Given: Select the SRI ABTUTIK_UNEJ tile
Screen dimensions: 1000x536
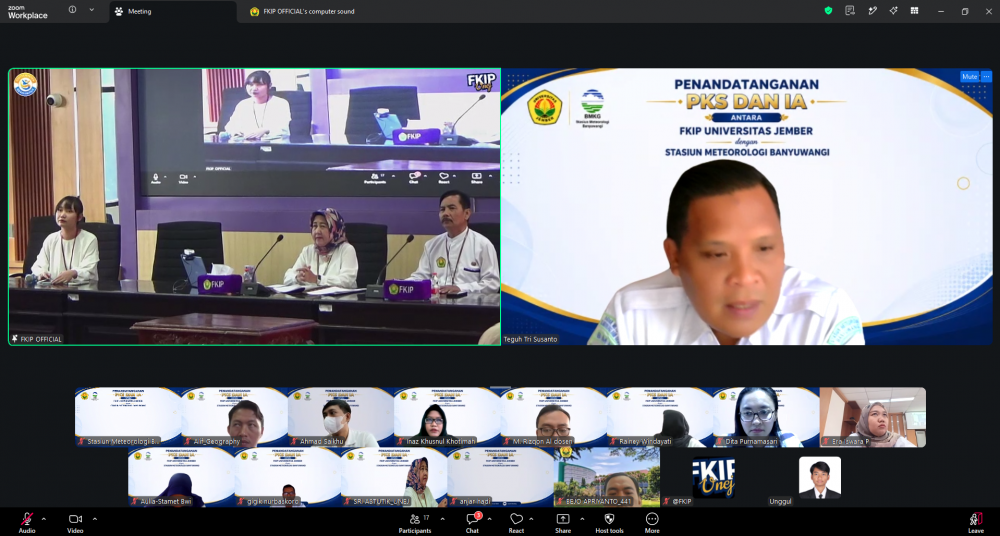Looking at the screenshot, I should pyautogui.click(x=394, y=477).
